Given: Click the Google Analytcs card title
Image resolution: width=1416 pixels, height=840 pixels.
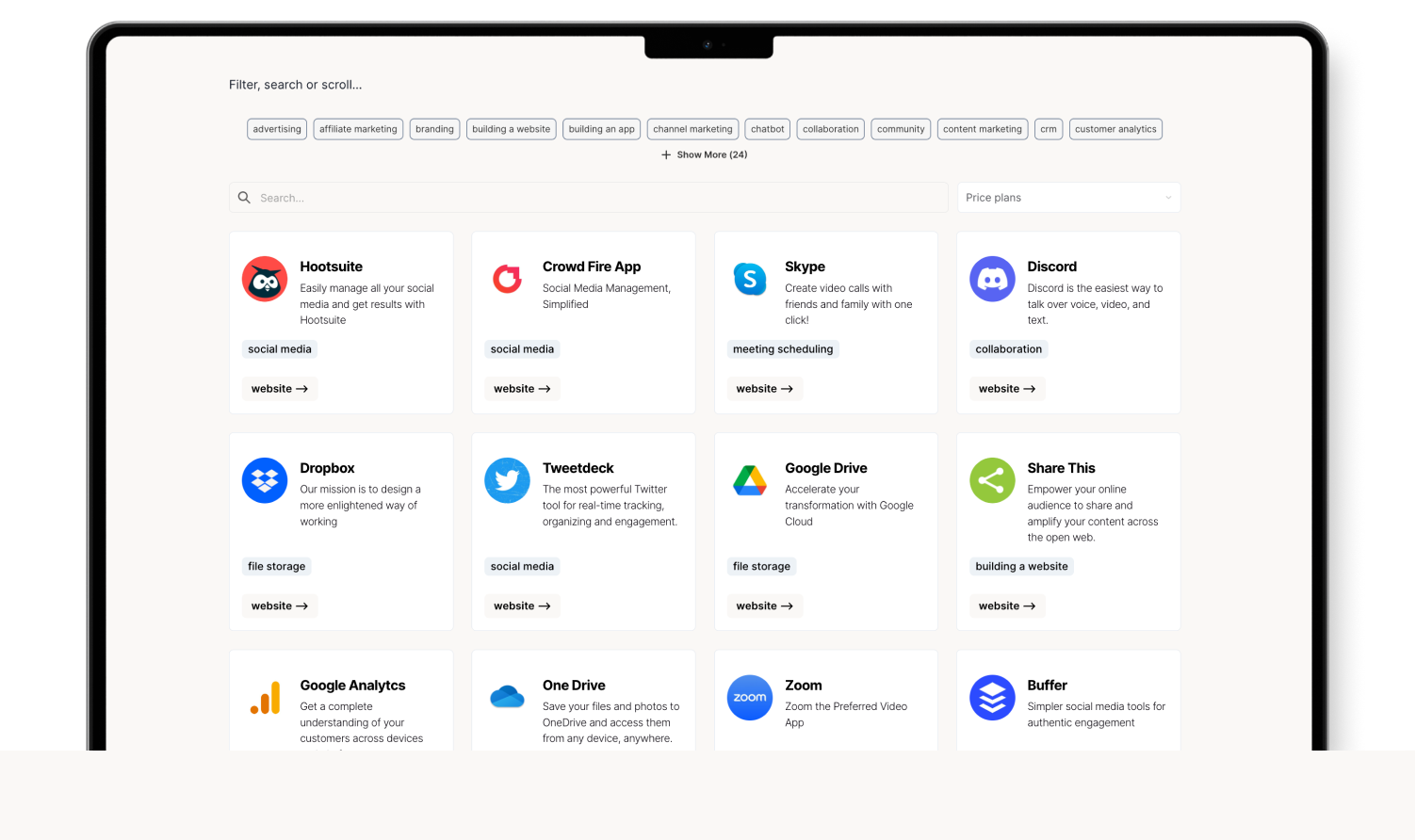Looking at the screenshot, I should (x=353, y=686).
